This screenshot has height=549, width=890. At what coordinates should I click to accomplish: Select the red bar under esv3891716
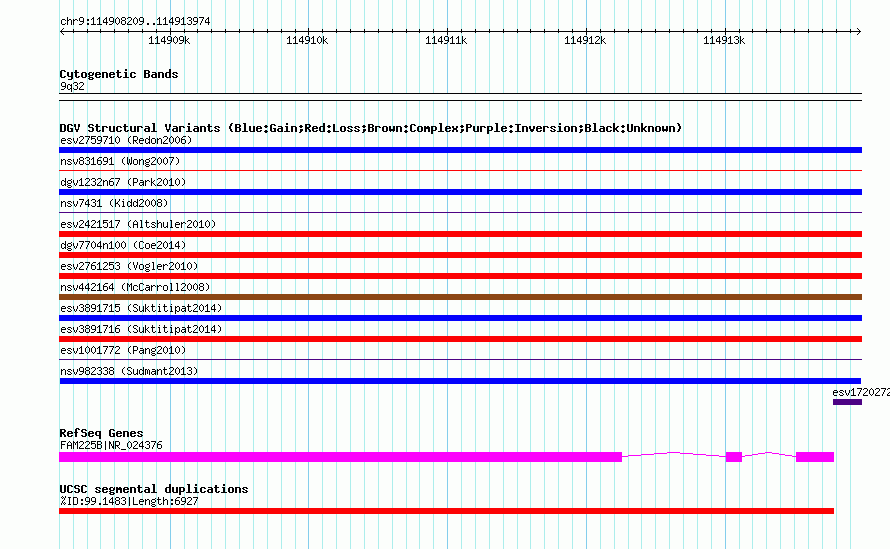460,339
